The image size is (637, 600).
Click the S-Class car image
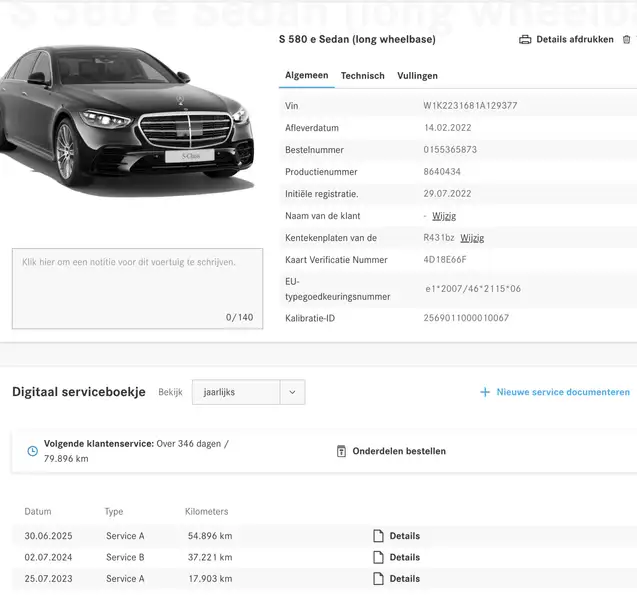pyautogui.click(x=127, y=120)
